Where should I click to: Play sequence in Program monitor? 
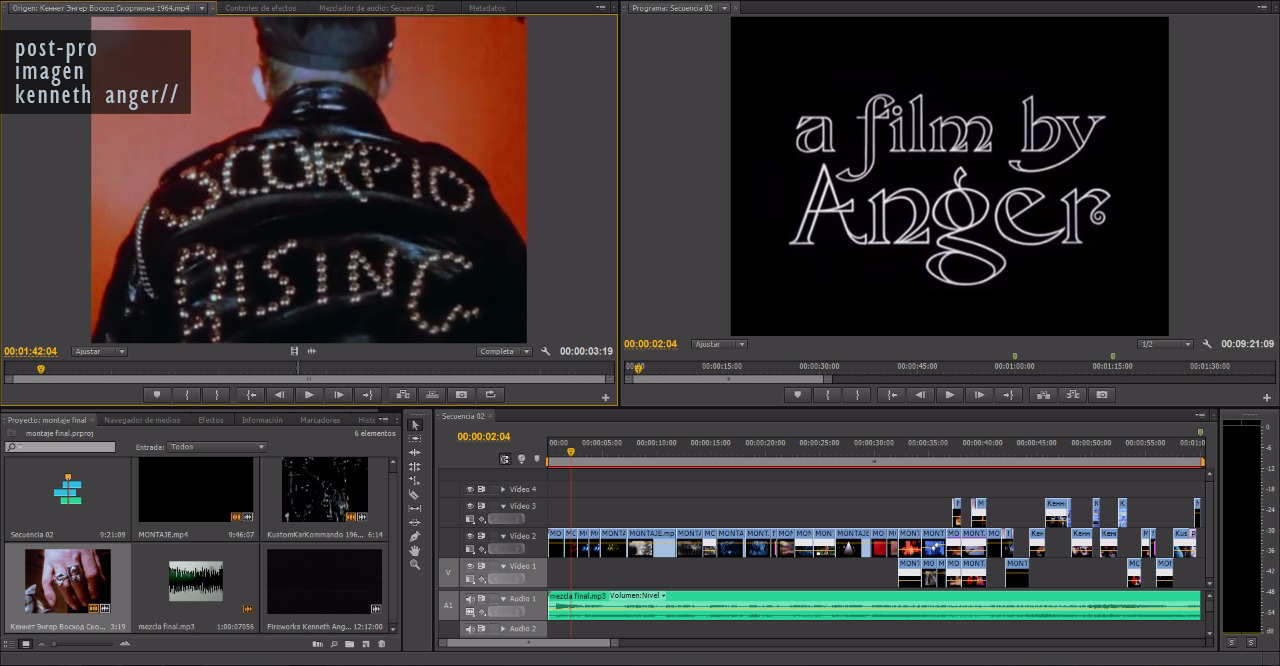point(950,395)
